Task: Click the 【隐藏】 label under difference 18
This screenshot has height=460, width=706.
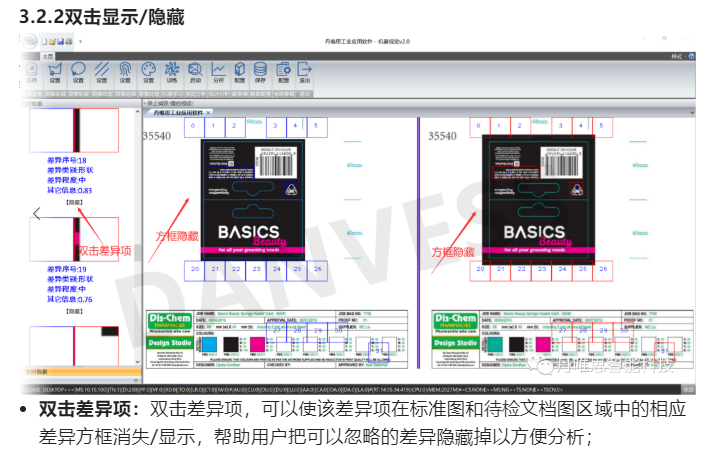Action: pyautogui.click(x=75, y=203)
